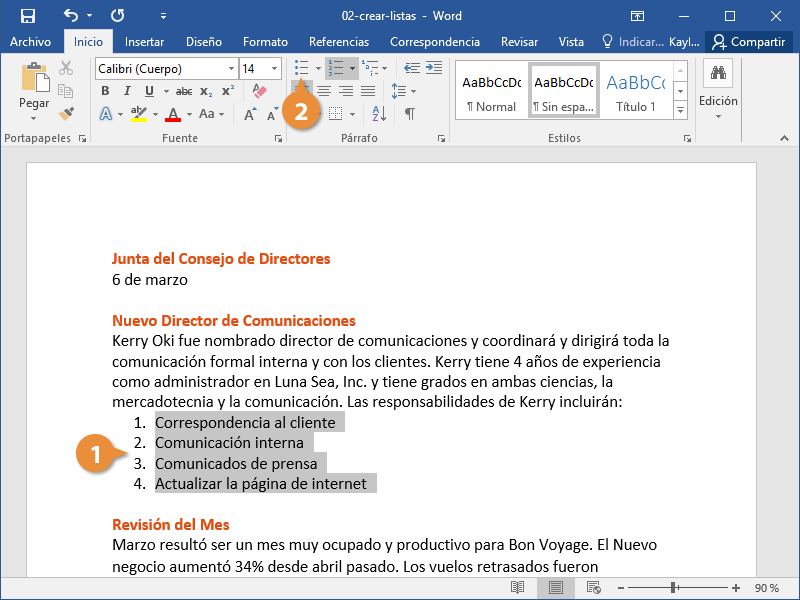Open the font color dropdown arrow
The width and height of the screenshot is (800, 600).
pos(189,114)
